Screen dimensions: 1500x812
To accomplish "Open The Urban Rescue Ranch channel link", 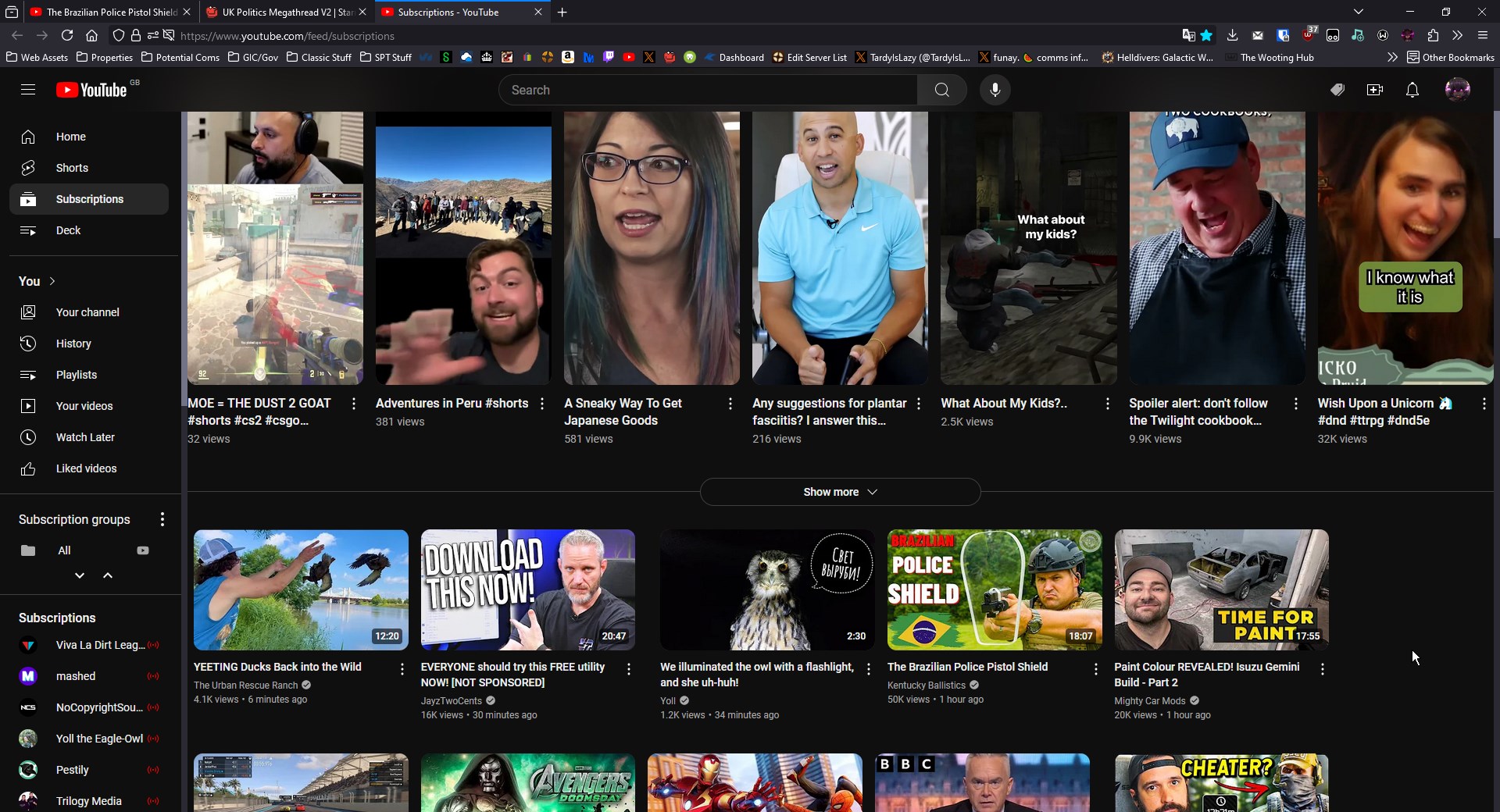I will (245, 686).
